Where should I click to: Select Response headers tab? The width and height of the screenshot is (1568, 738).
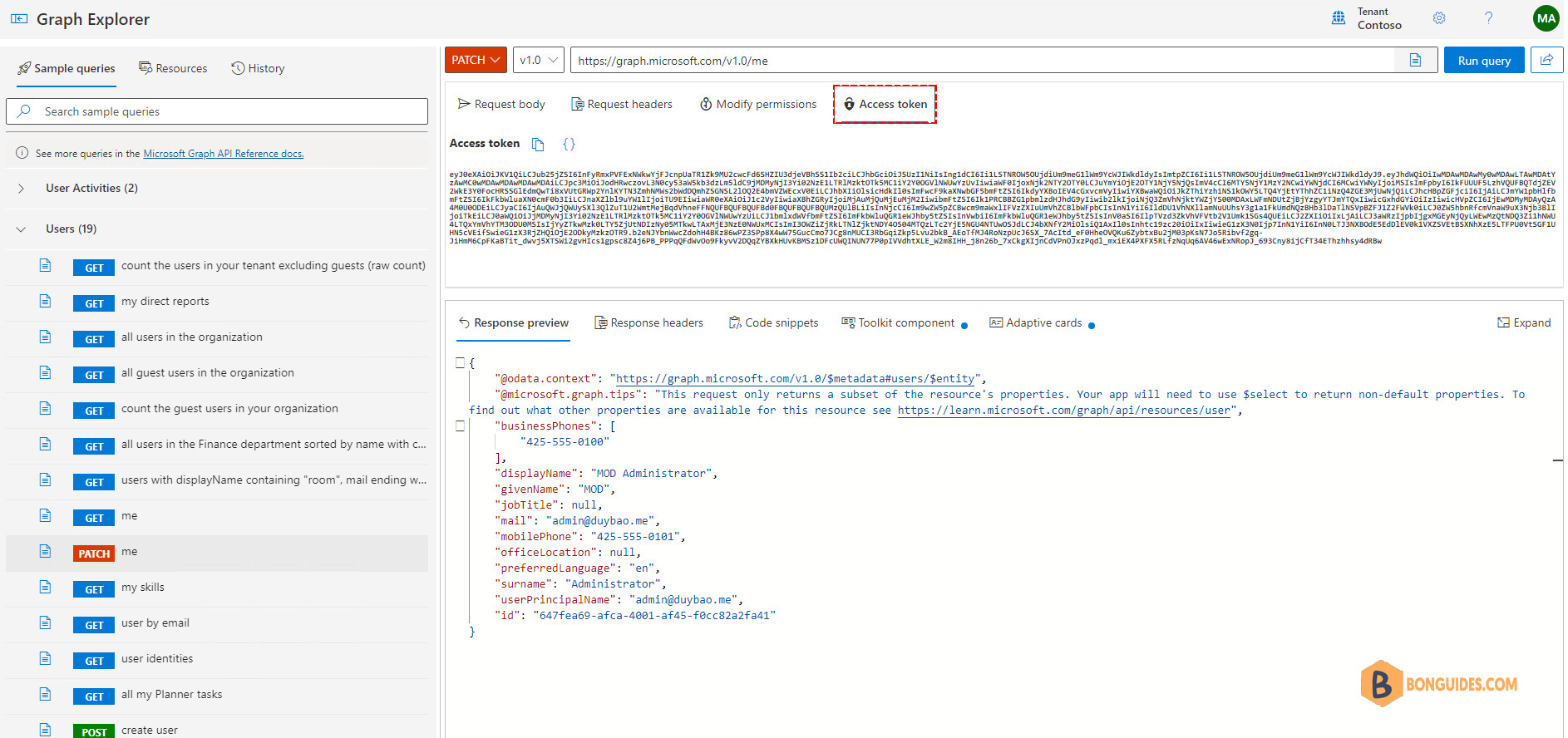click(648, 322)
